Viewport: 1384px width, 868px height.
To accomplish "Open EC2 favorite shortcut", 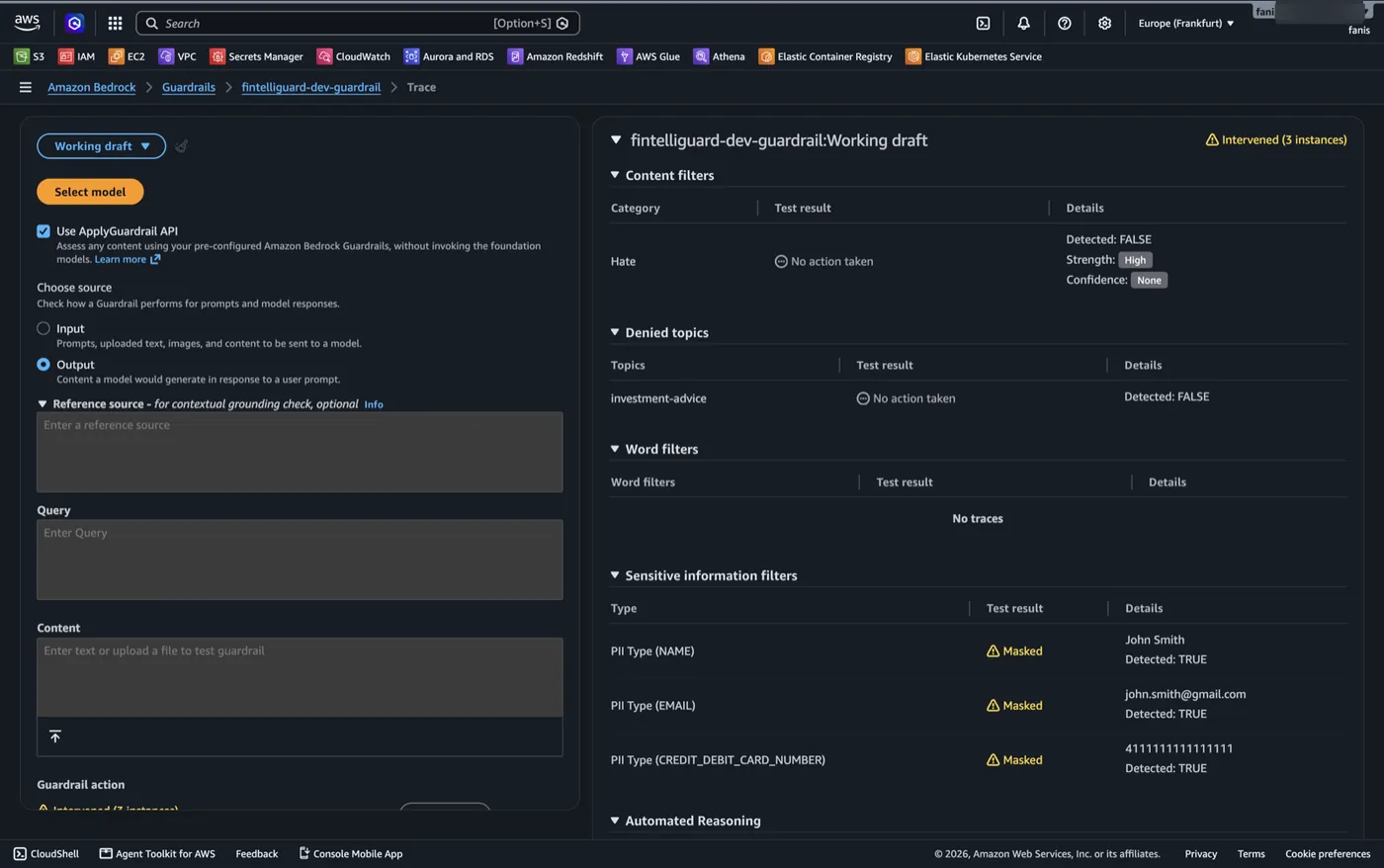I will (x=127, y=56).
